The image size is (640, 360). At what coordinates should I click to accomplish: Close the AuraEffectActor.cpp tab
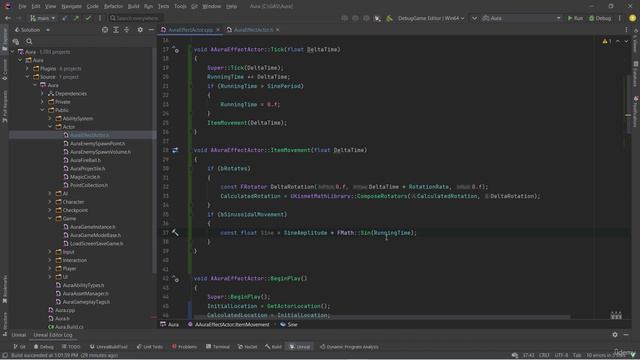(218, 30)
